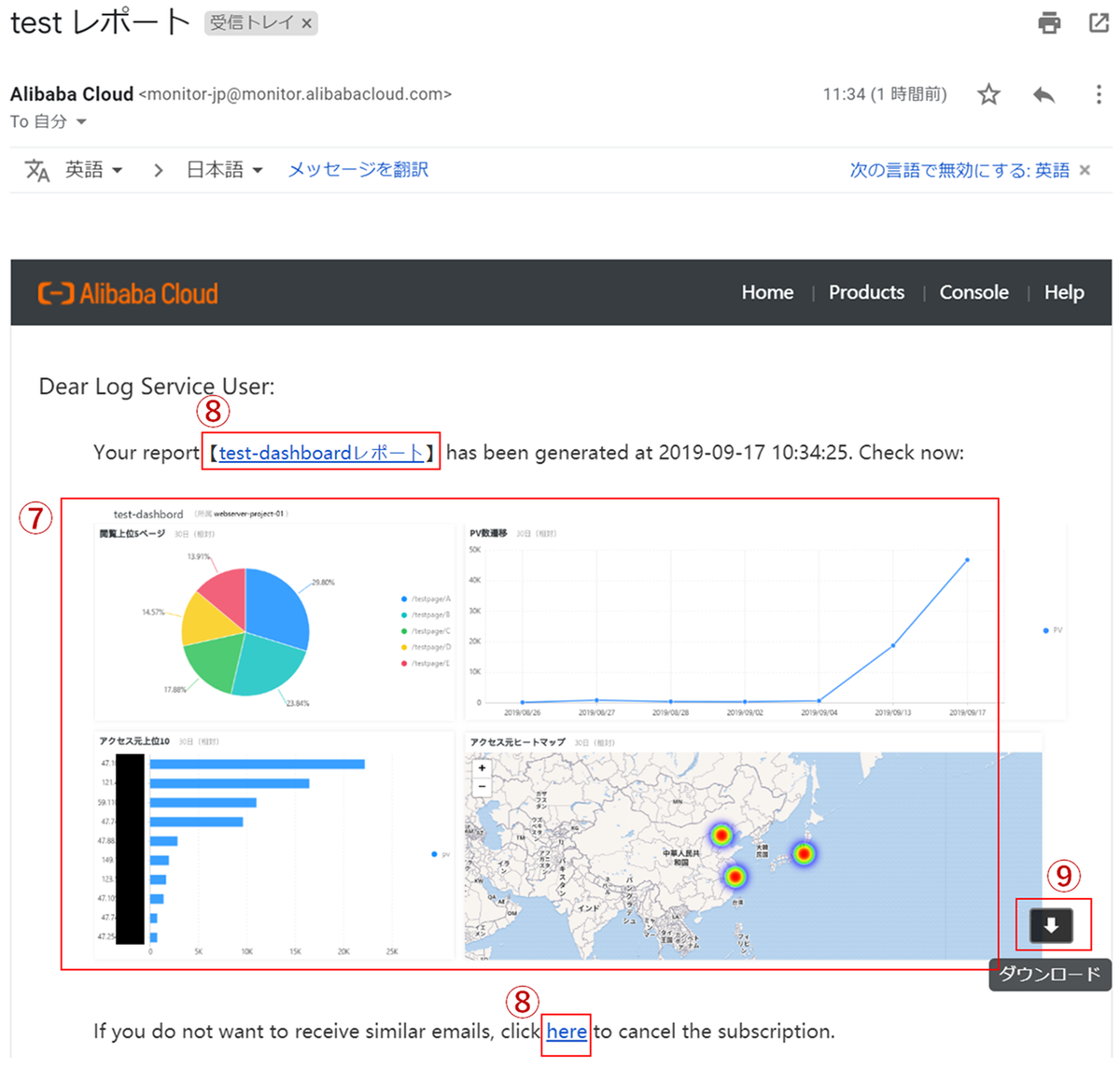Open the test-dashboardレポート link
The height and width of the screenshot is (1068, 1120).
322,453
